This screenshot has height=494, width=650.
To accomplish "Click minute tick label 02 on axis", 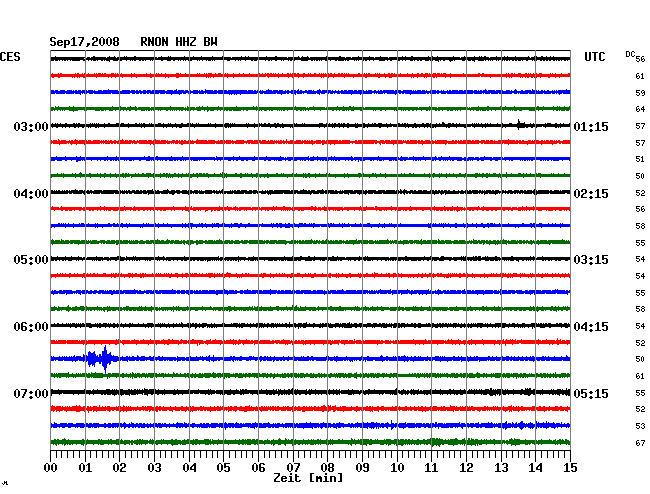I will coord(119,468).
